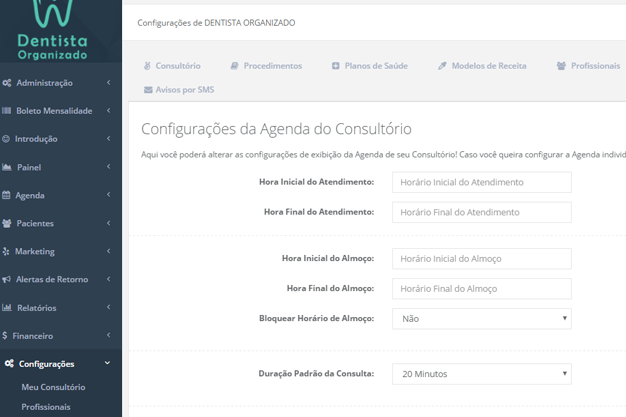Expand the Painel chevron
The height and width of the screenshot is (417, 626).
109,167
